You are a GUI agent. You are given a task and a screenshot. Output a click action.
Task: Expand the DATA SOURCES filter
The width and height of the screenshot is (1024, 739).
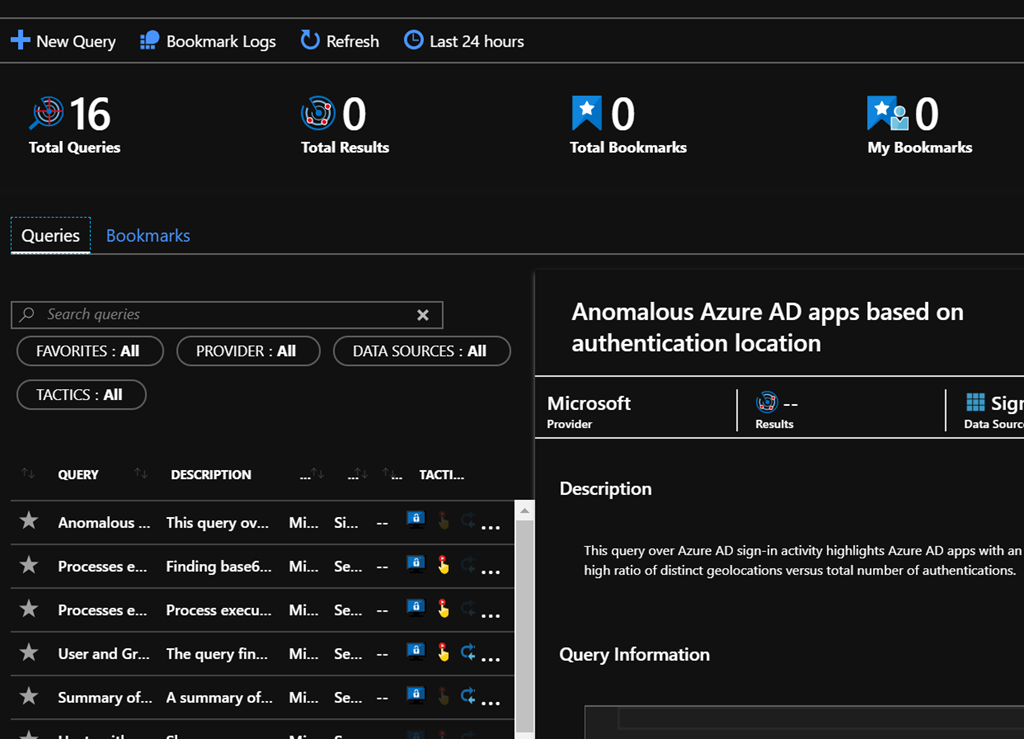(x=420, y=351)
